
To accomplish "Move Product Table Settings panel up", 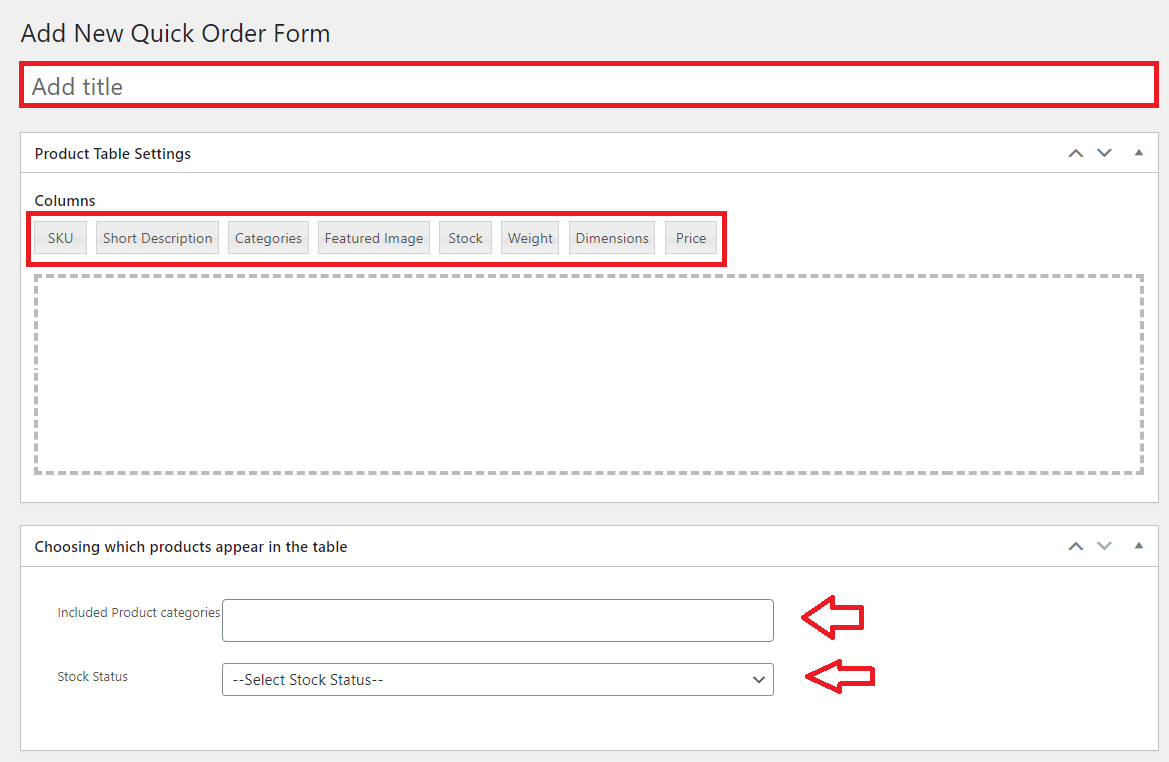I will 1075,153.
